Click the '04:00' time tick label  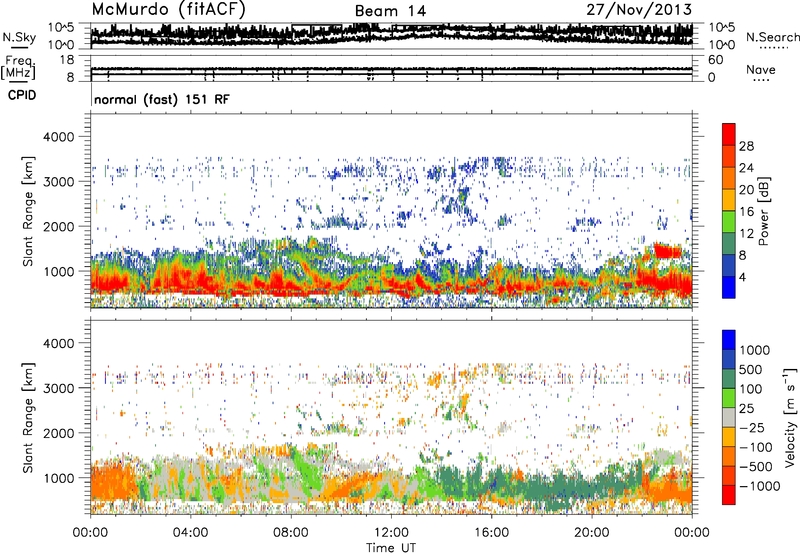pyautogui.click(x=190, y=533)
